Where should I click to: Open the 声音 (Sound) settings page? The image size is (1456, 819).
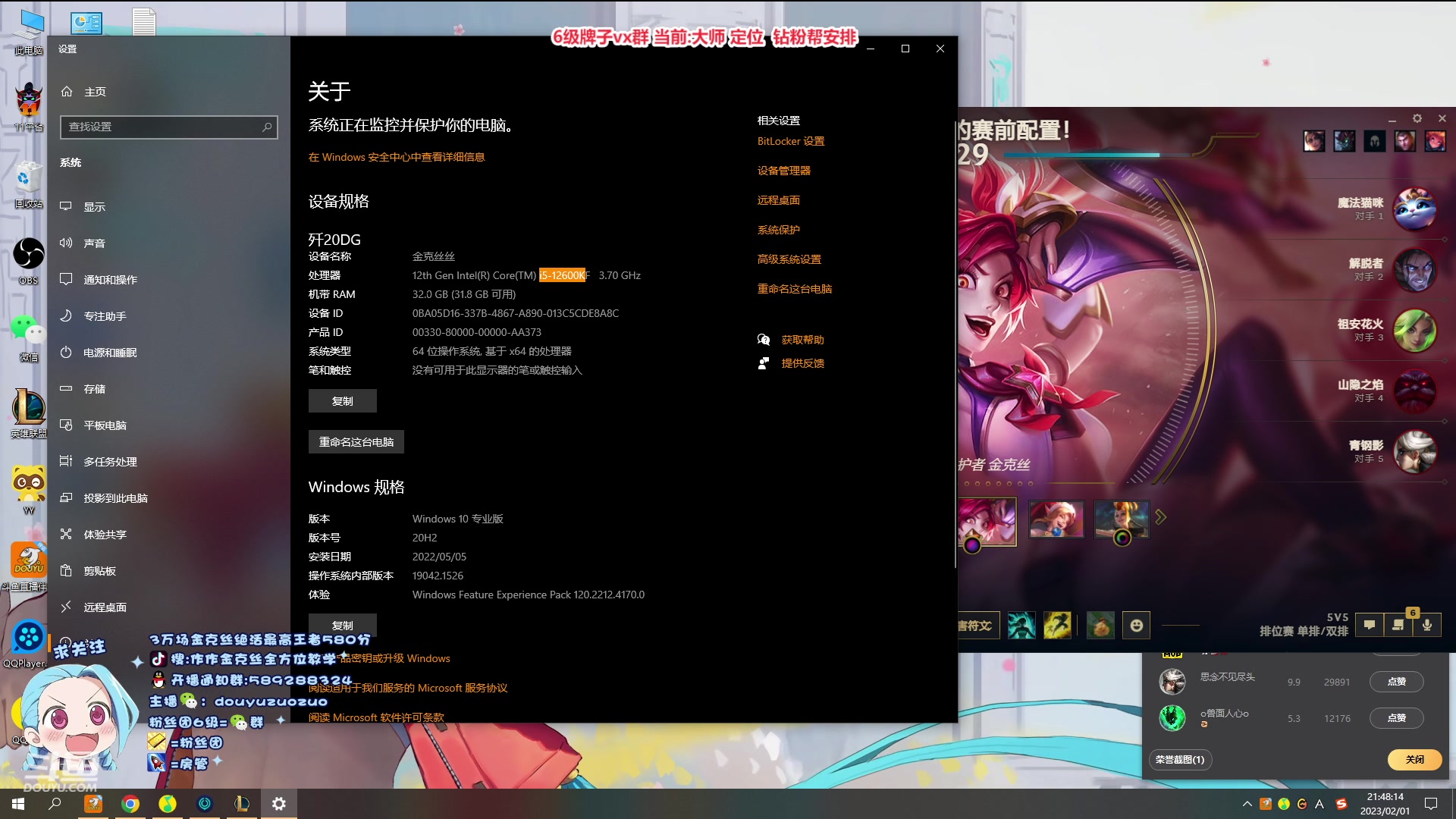[168, 243]
